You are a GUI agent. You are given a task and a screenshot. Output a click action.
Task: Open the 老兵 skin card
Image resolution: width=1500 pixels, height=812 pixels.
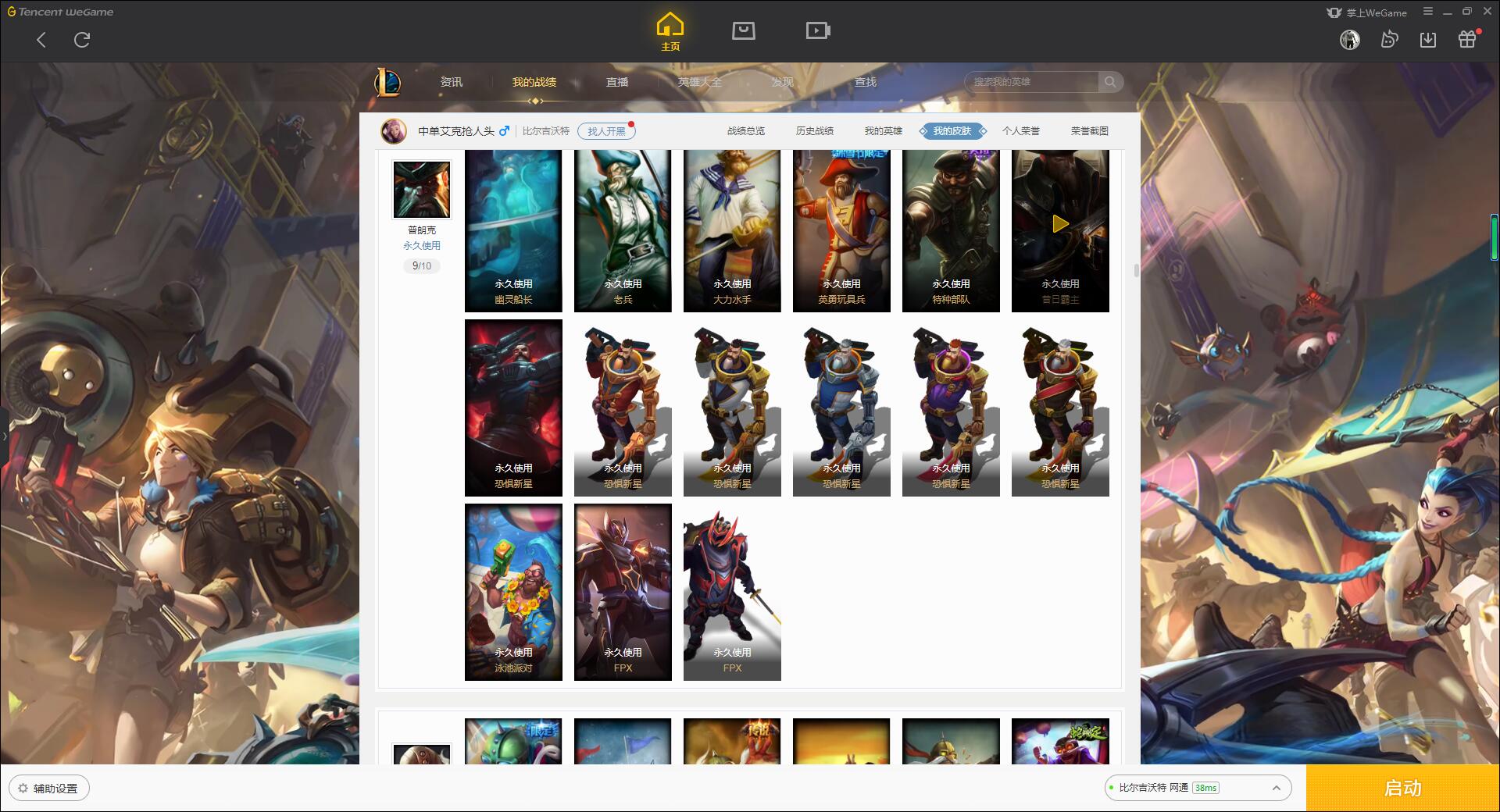623,231
